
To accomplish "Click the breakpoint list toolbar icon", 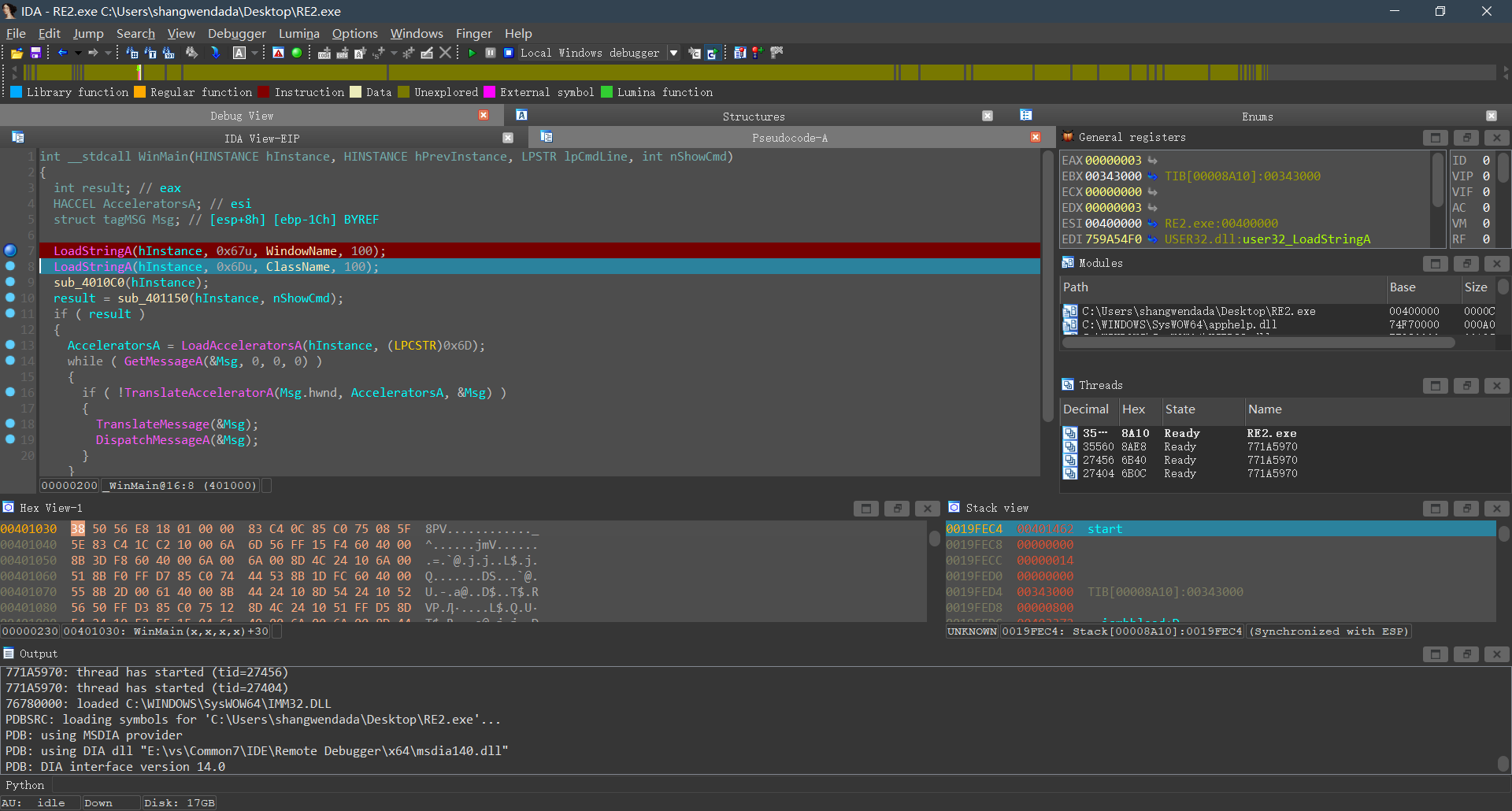I will tap(739, 53).
